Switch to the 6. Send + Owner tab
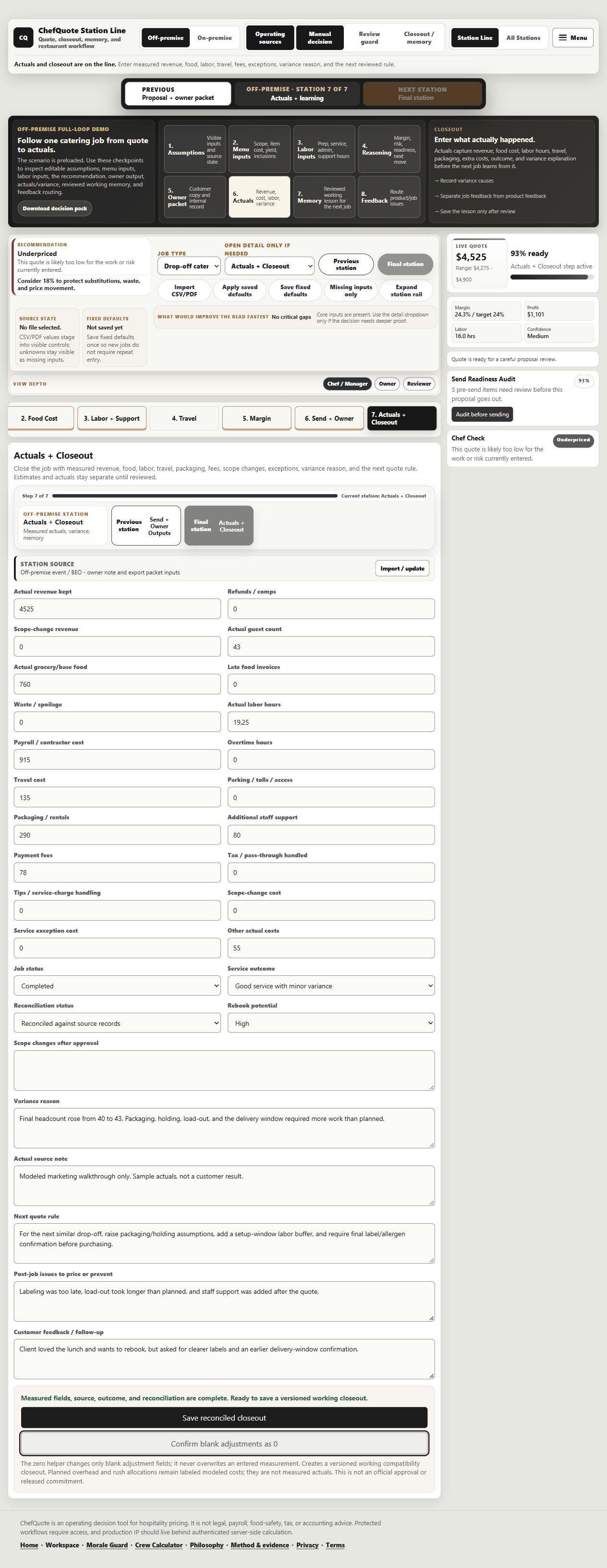The width and height of the screenshot is (607, 1568). [x=329, y=418]
